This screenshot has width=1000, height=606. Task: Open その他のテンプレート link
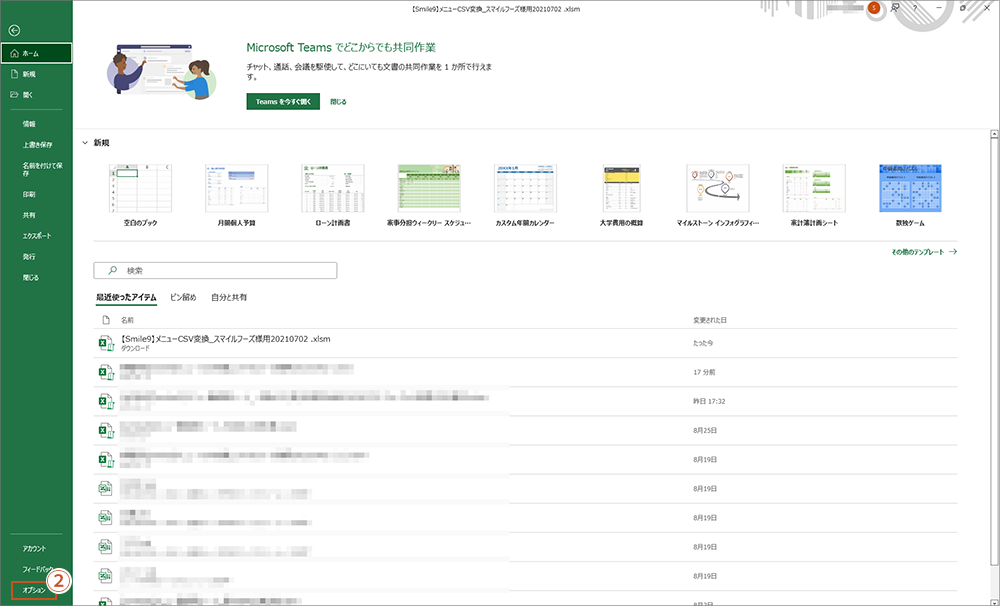(924, 252)
